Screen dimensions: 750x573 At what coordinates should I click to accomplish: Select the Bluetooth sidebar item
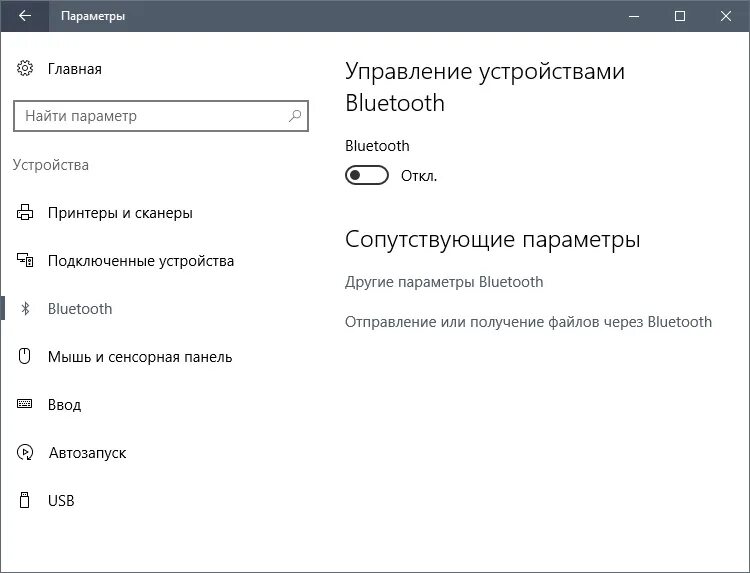click(x=80, y=309)
